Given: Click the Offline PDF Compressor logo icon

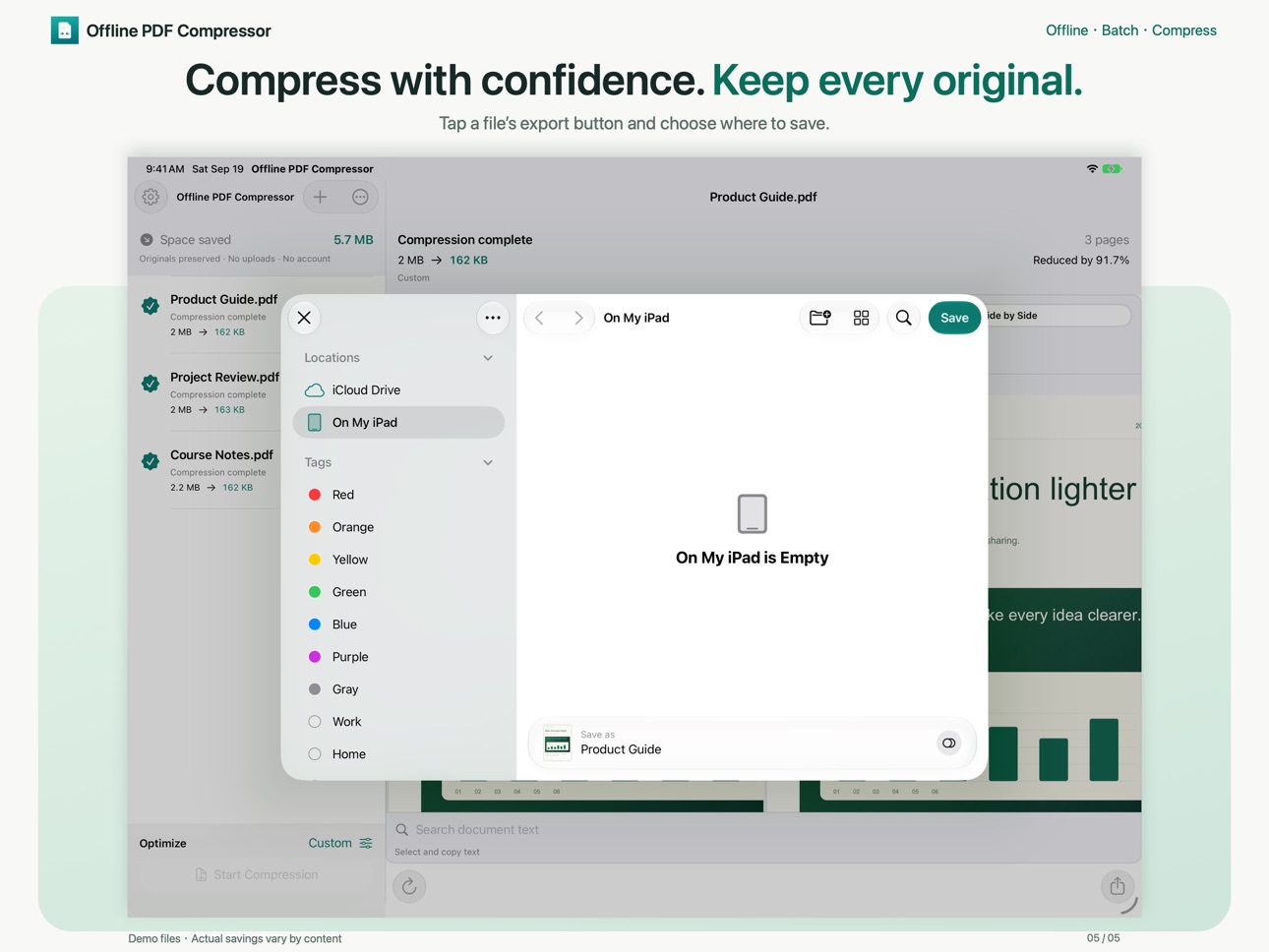Looking at the screenshot, I should pos(65,30).
